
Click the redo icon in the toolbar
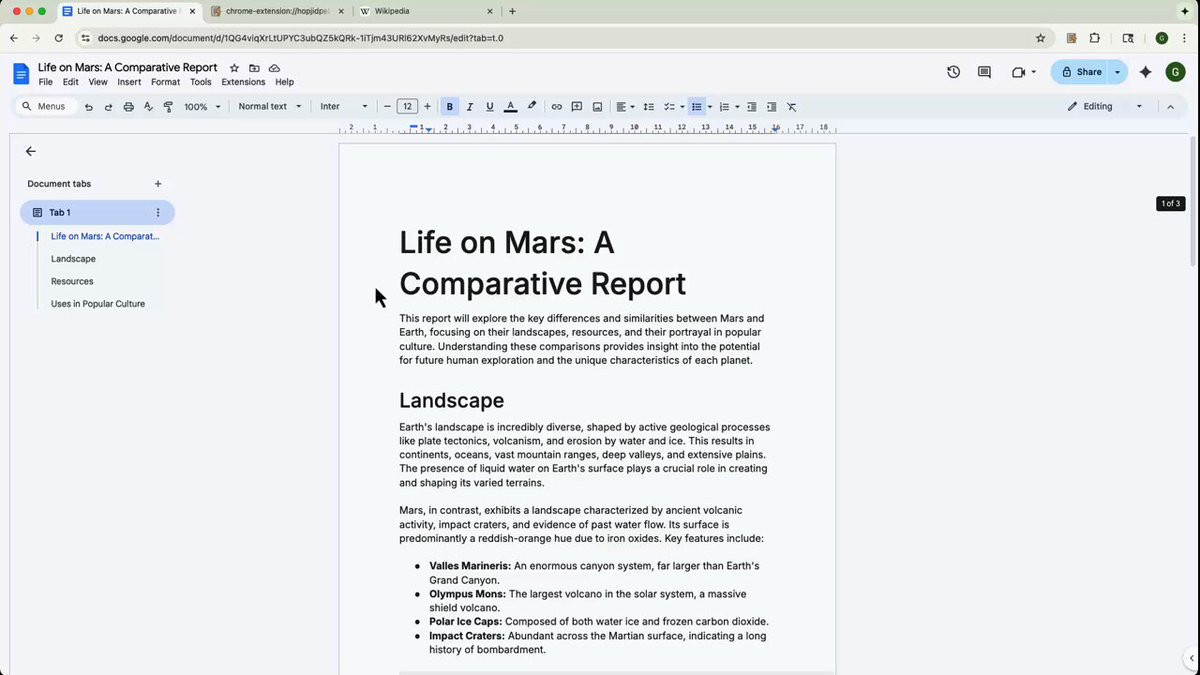tap(108, 107)
